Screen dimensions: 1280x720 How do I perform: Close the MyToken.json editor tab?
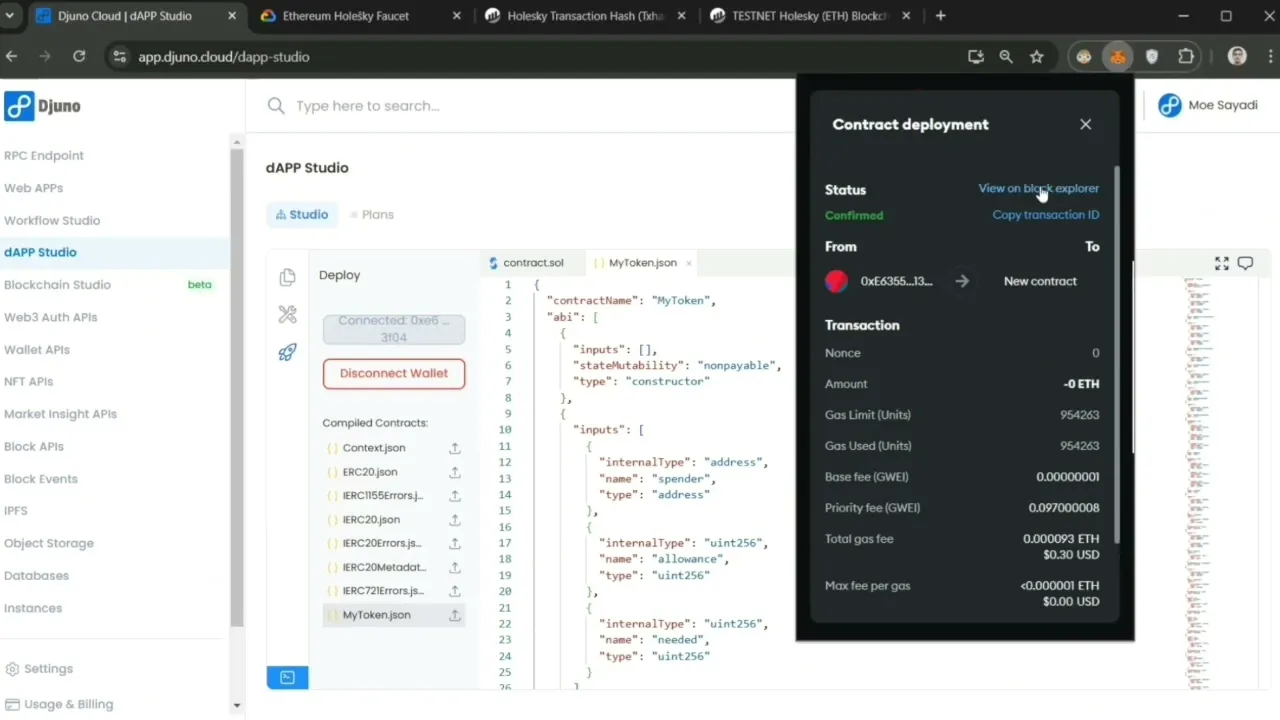[689, 263]
